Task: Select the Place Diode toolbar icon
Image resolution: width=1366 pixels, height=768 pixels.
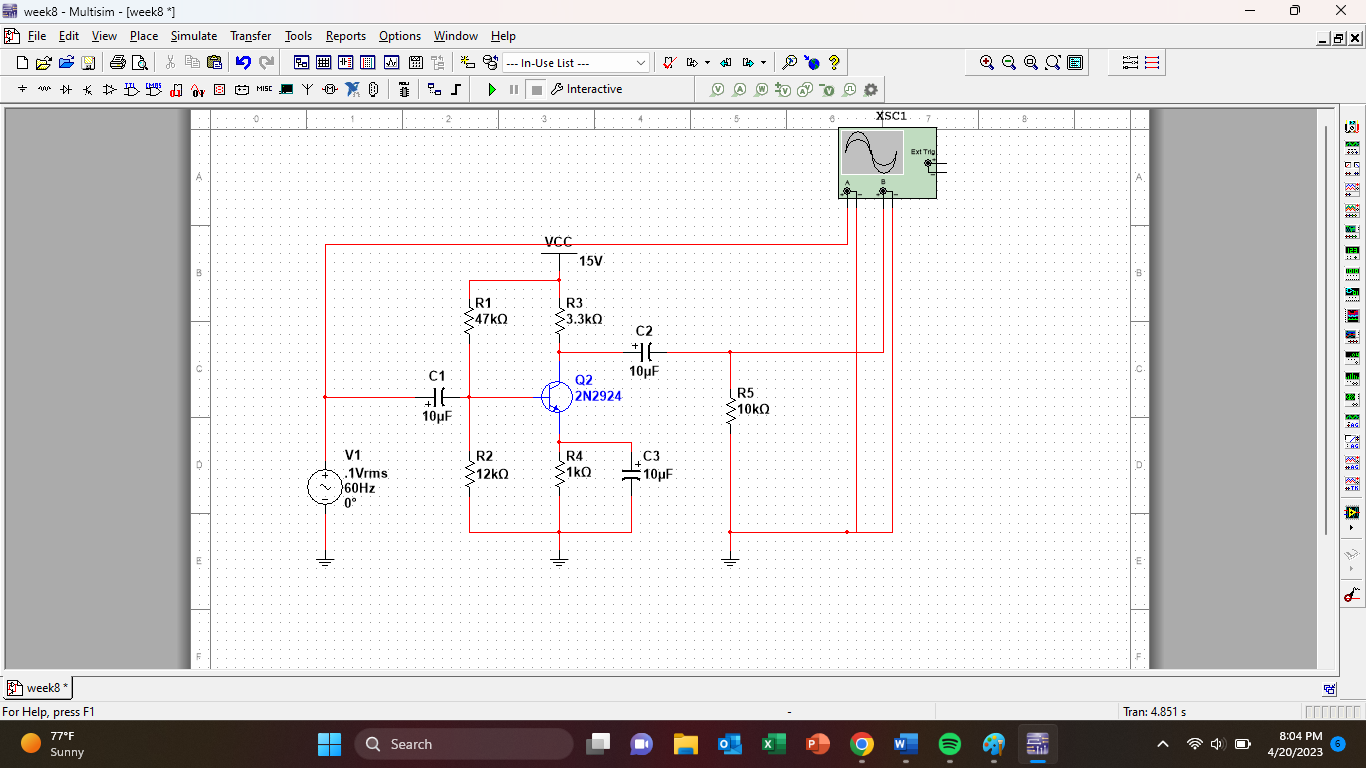Action: (x=66, y=90)
